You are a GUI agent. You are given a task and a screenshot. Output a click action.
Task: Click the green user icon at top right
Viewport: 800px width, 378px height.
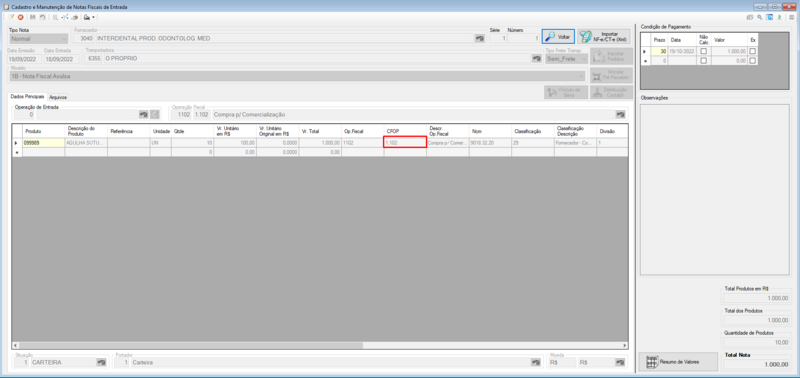tap(779, 17)
